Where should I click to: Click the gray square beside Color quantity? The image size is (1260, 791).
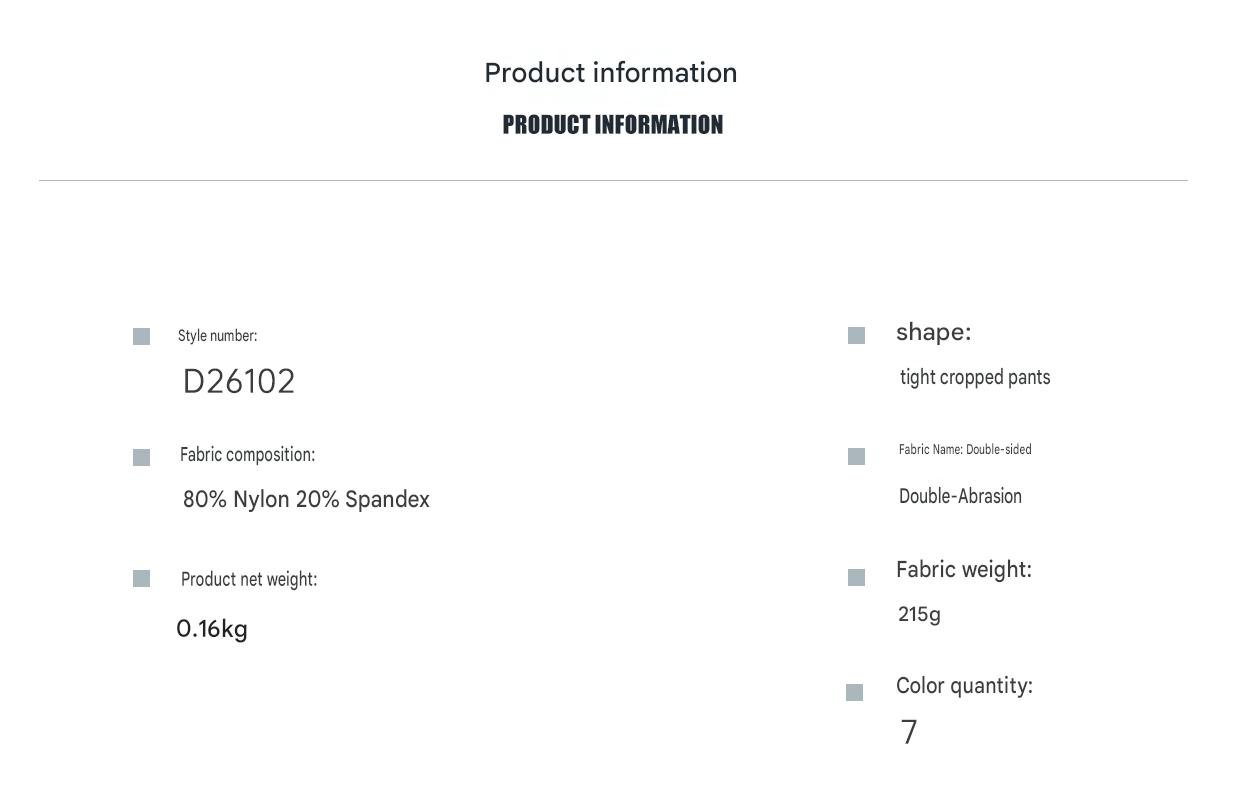coord(854,692)
